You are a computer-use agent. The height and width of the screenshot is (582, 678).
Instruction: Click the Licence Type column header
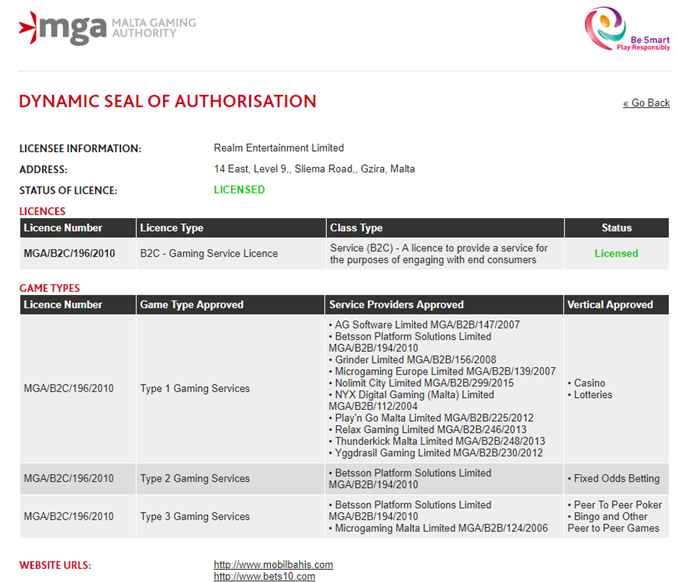(x=231, y=228)
